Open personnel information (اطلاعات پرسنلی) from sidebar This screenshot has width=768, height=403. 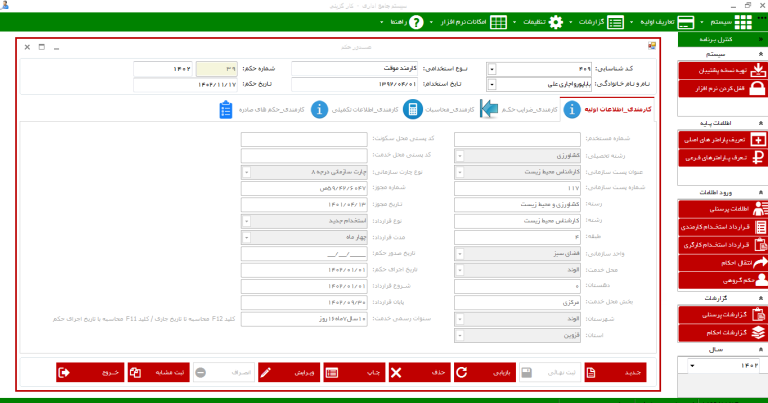pos(757,208)
